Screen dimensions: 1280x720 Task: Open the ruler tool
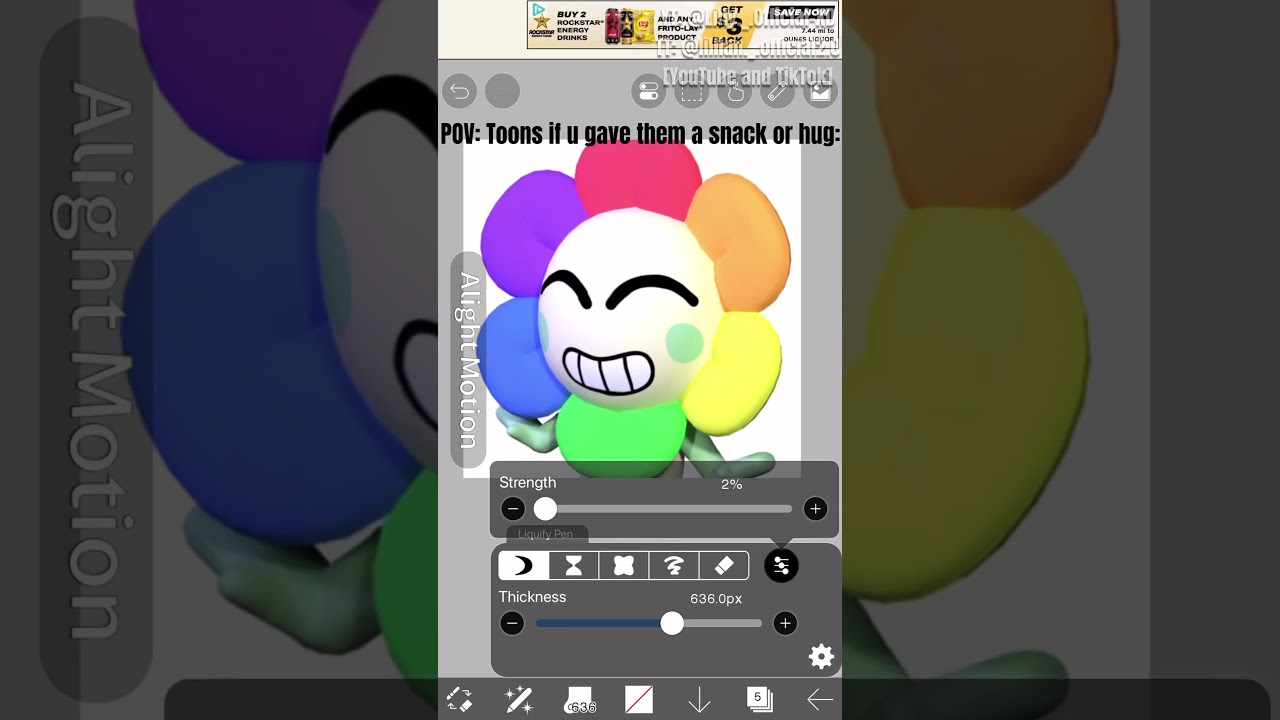pyautogui.click(x=777, y=92)
